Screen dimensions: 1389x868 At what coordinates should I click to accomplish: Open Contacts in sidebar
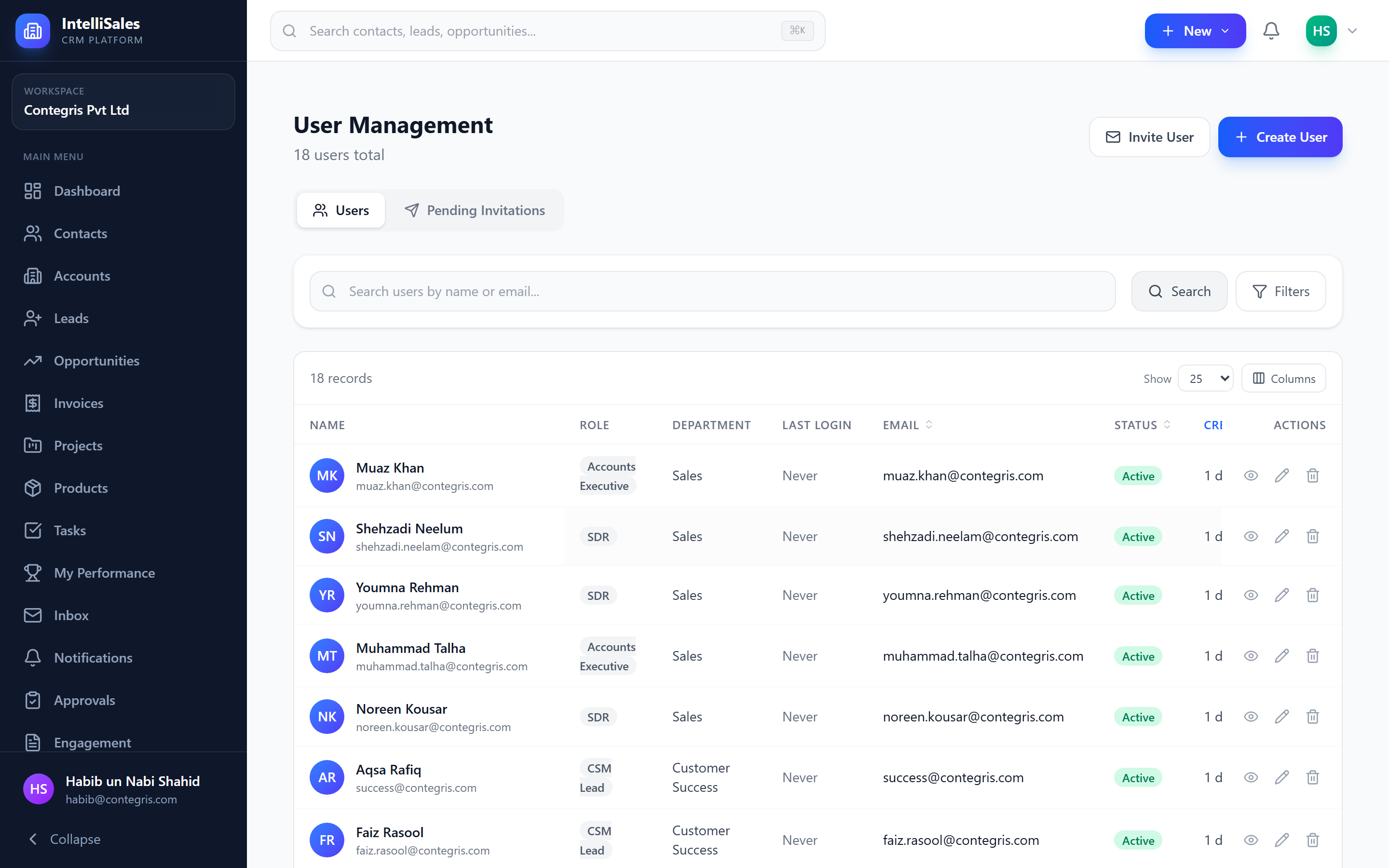[123, 234]
